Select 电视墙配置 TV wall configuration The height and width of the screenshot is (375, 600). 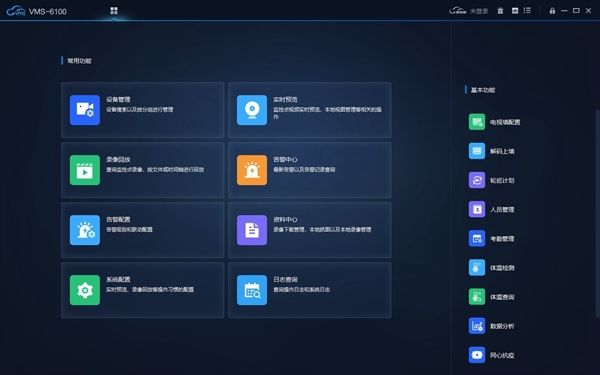(x=494, y=122)
